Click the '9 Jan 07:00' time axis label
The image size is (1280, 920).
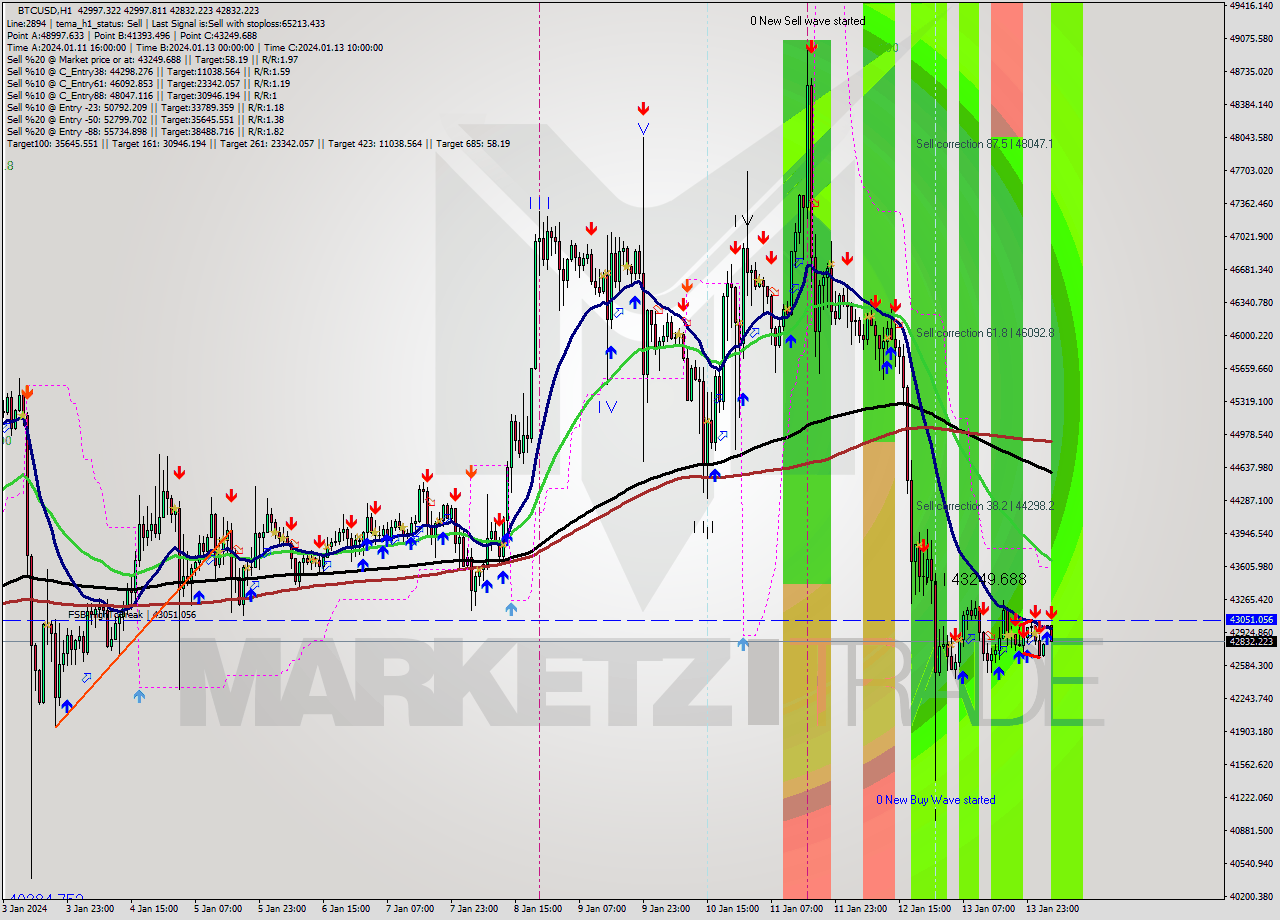(x=601, y=909)
